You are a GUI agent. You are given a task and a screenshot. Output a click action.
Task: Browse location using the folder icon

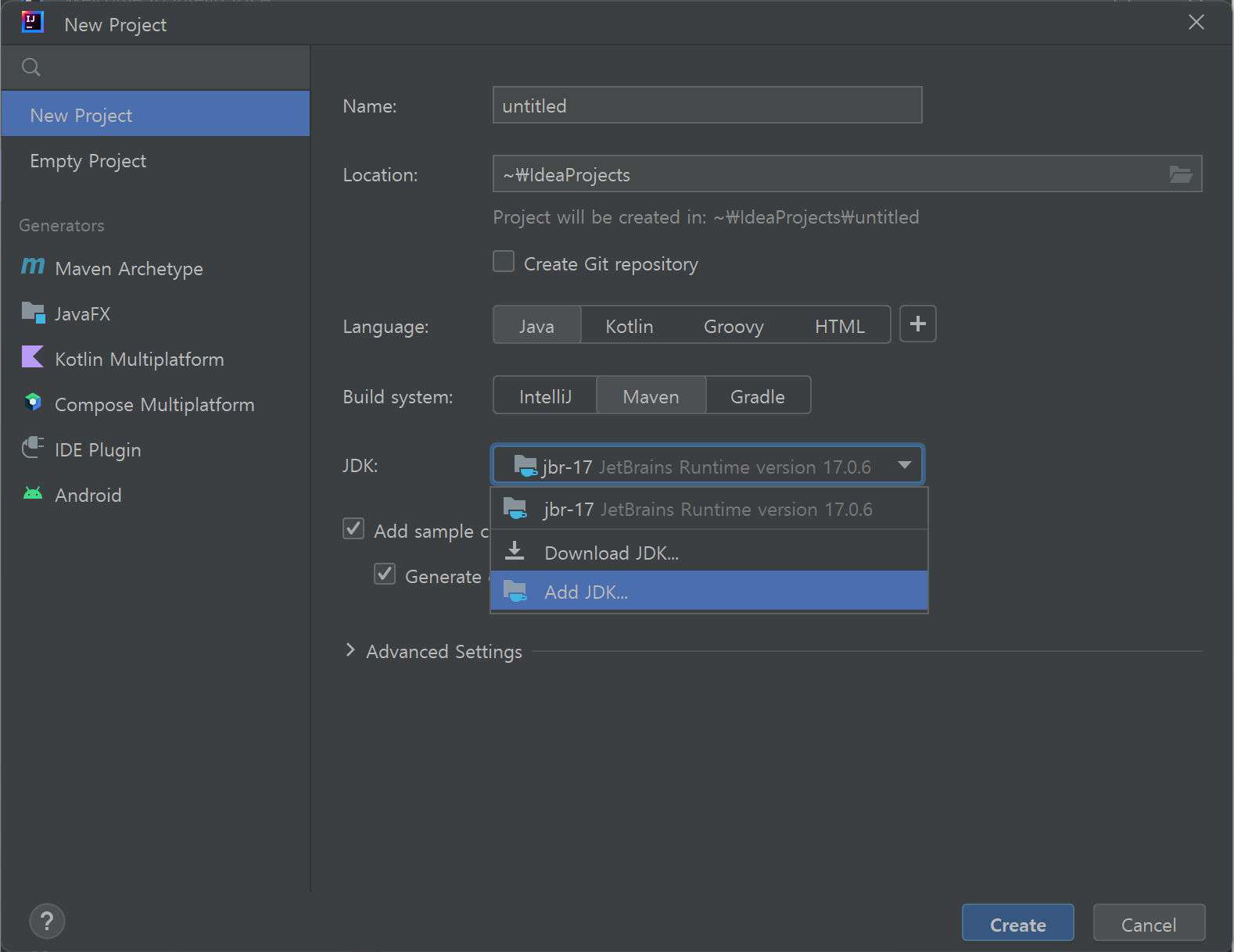[1181, 174]
